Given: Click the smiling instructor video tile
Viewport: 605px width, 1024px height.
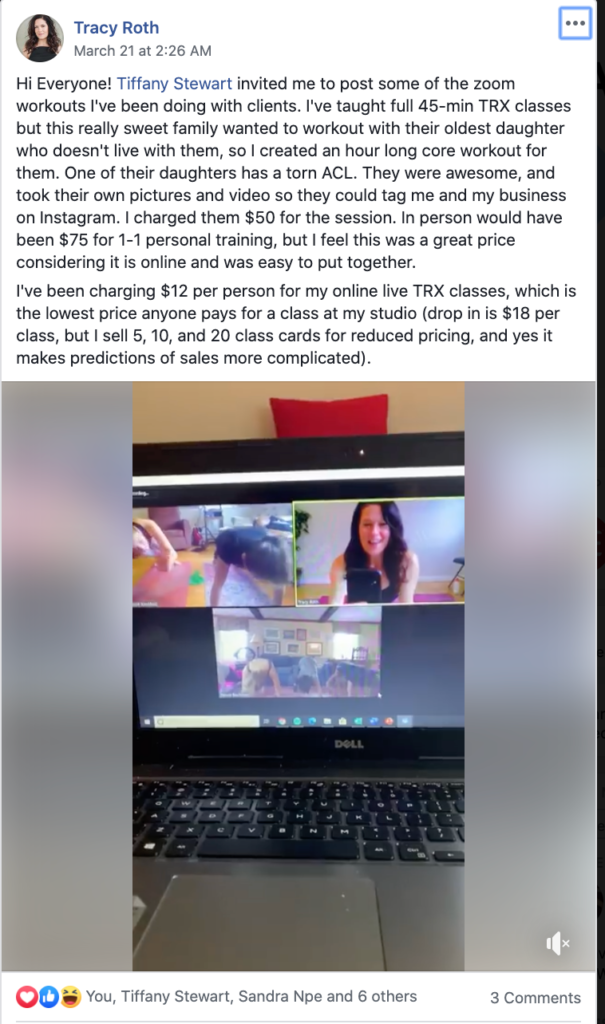Looking at the screenshot, I should click(379, 551).
